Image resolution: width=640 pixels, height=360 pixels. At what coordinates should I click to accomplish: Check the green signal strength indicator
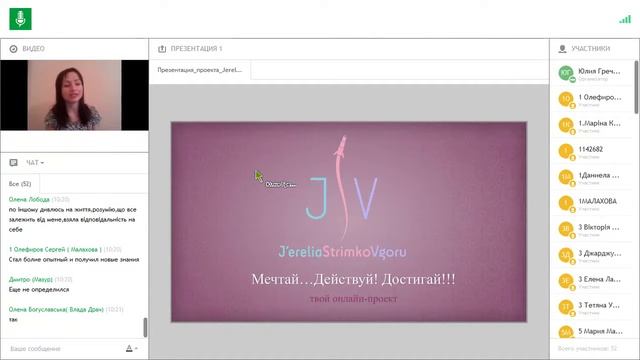click(x=625, y=19)
